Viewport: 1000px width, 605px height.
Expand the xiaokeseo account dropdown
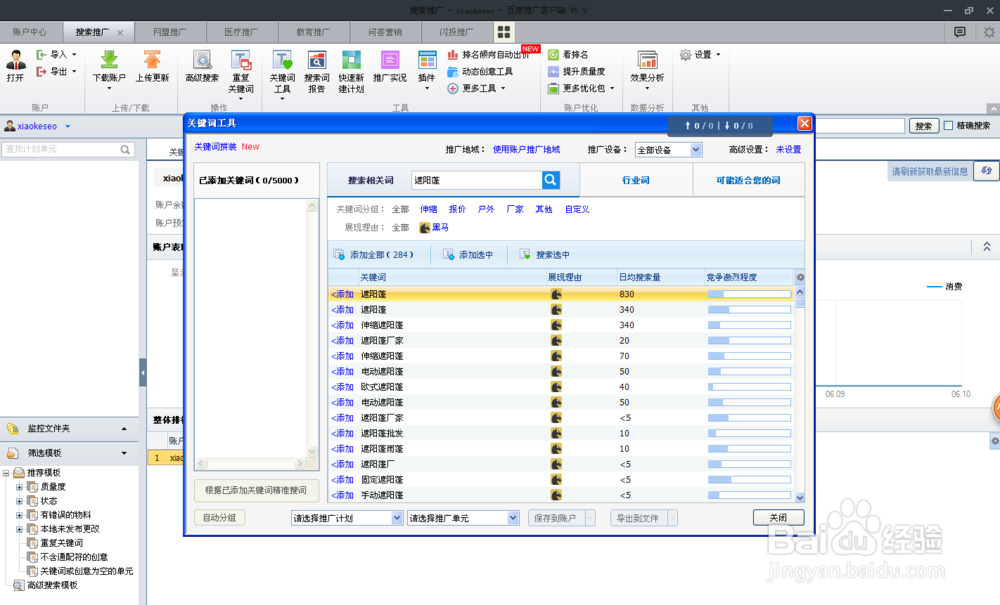pos(68,126)
